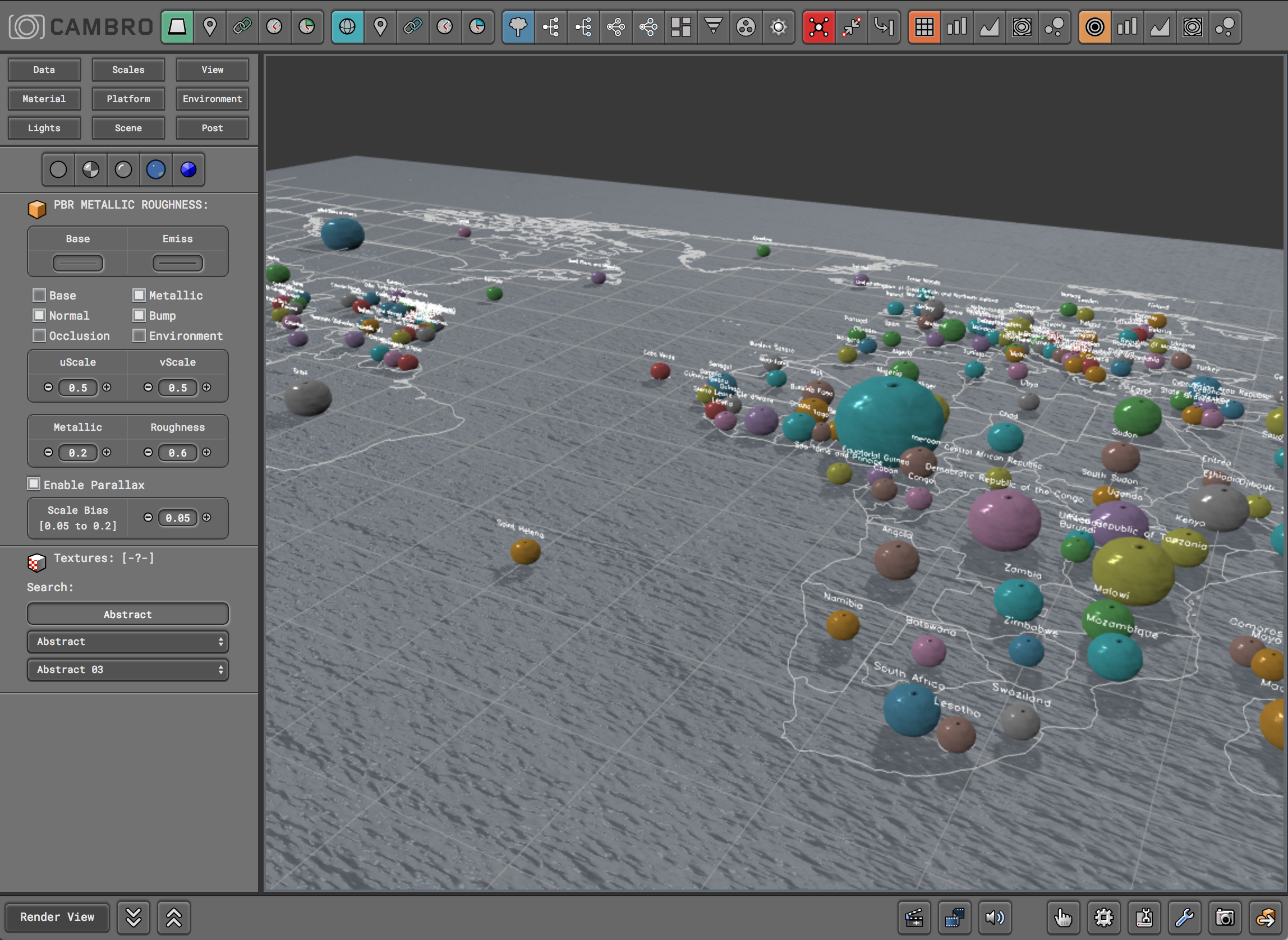Decrease the Roughness value

click(148, 453)
